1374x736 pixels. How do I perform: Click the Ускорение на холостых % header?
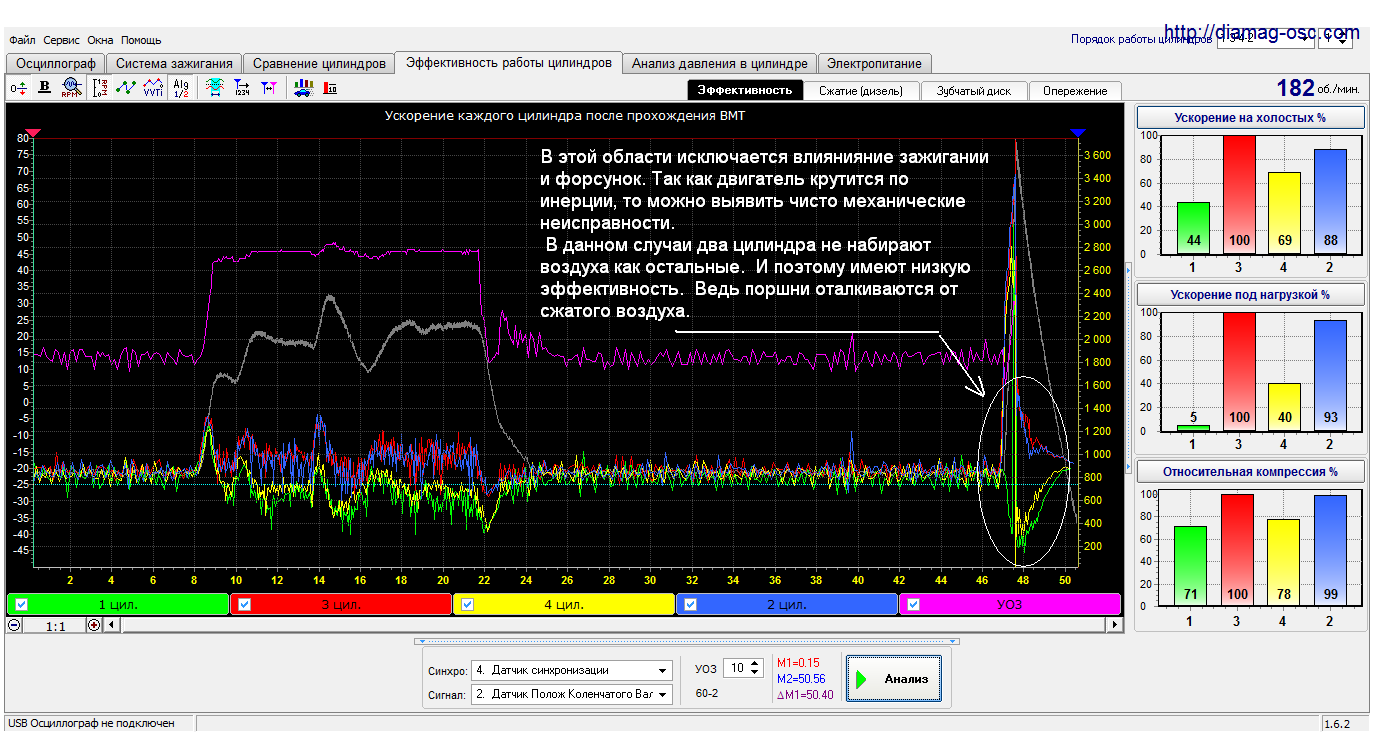click(x=1250, y=117)
